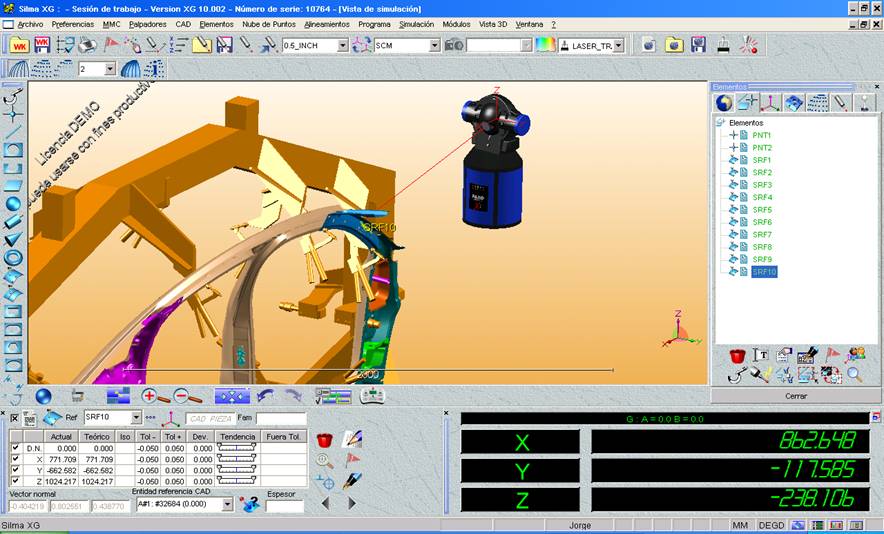Click the alignment axes icon before SCM
884x534 pixels.
pos(361,45)
